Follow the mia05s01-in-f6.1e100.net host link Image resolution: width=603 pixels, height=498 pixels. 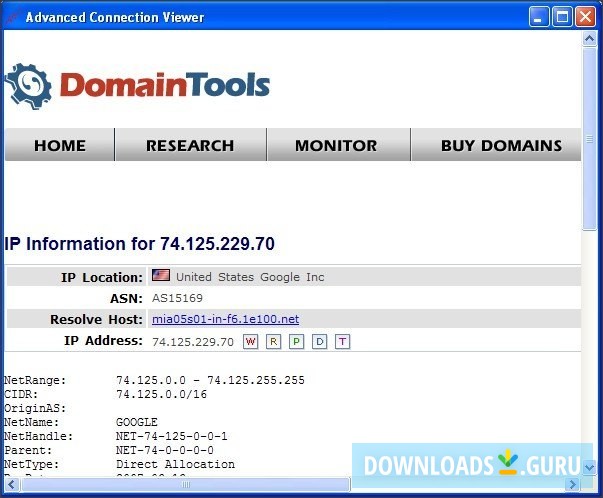225,319
